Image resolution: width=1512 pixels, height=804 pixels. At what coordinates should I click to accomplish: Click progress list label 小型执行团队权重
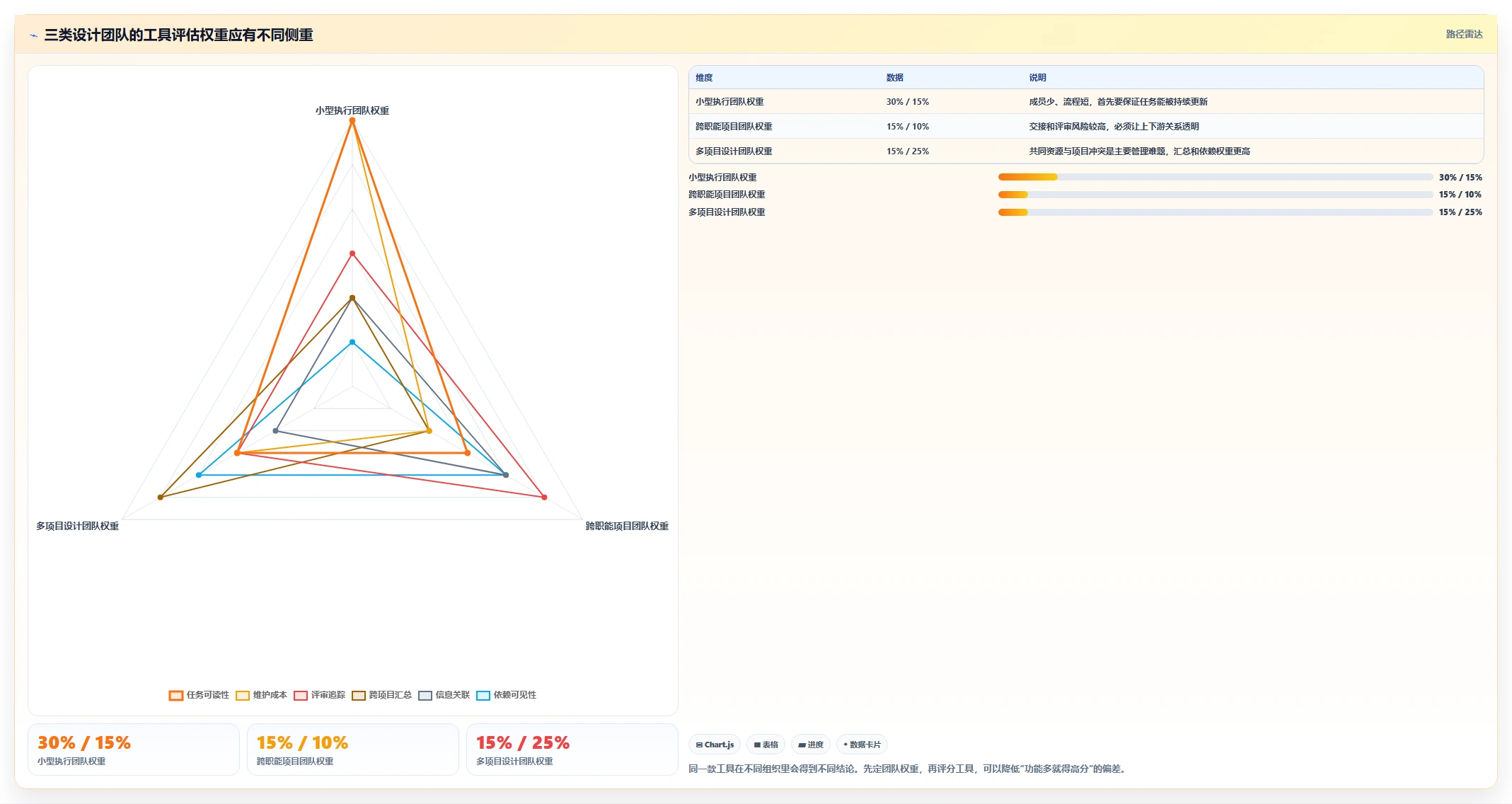pyautogui.click(x=722, y=178)
